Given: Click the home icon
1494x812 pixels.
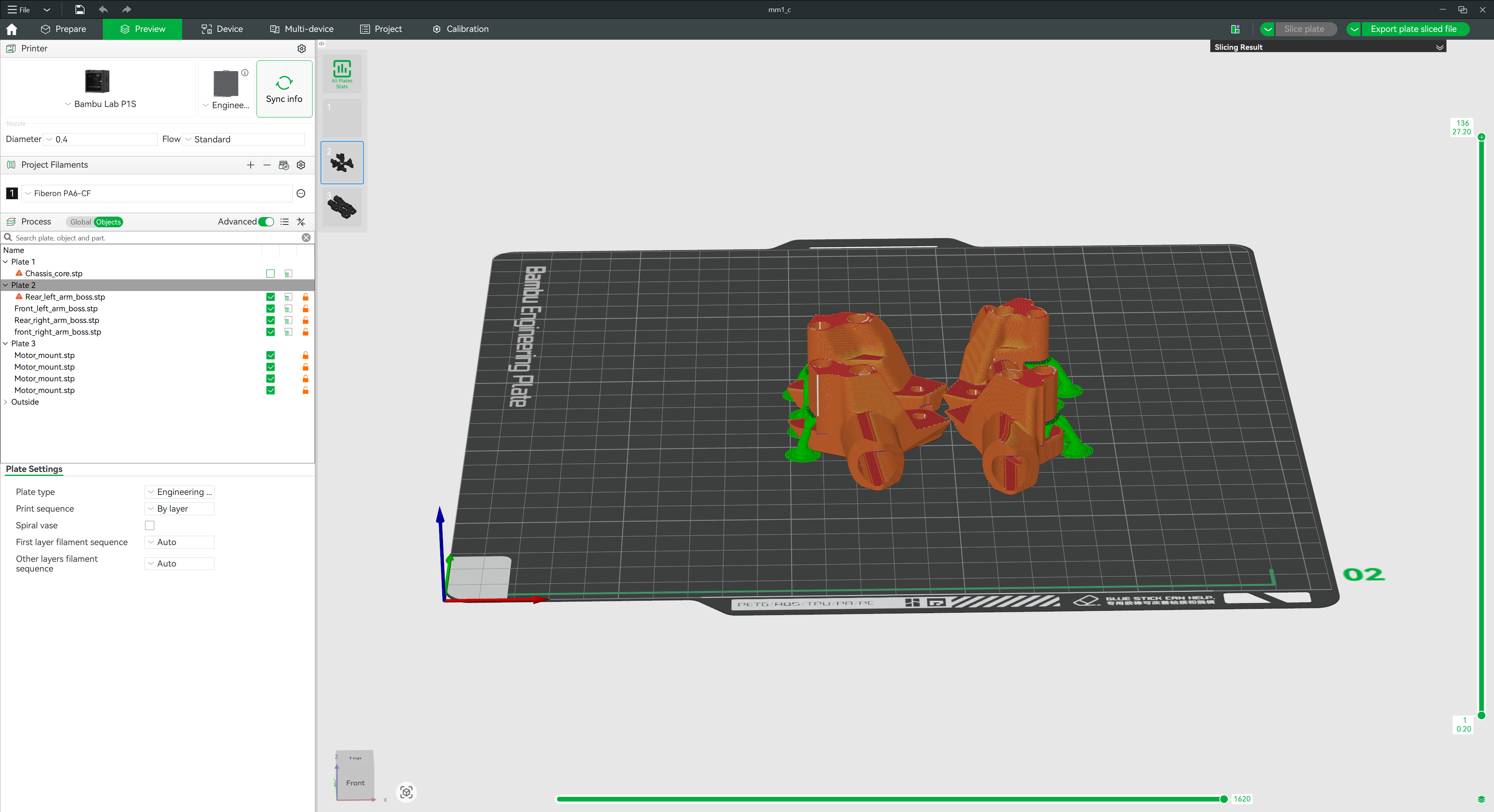Looking at the screenshot, I should tap(12, 29).
